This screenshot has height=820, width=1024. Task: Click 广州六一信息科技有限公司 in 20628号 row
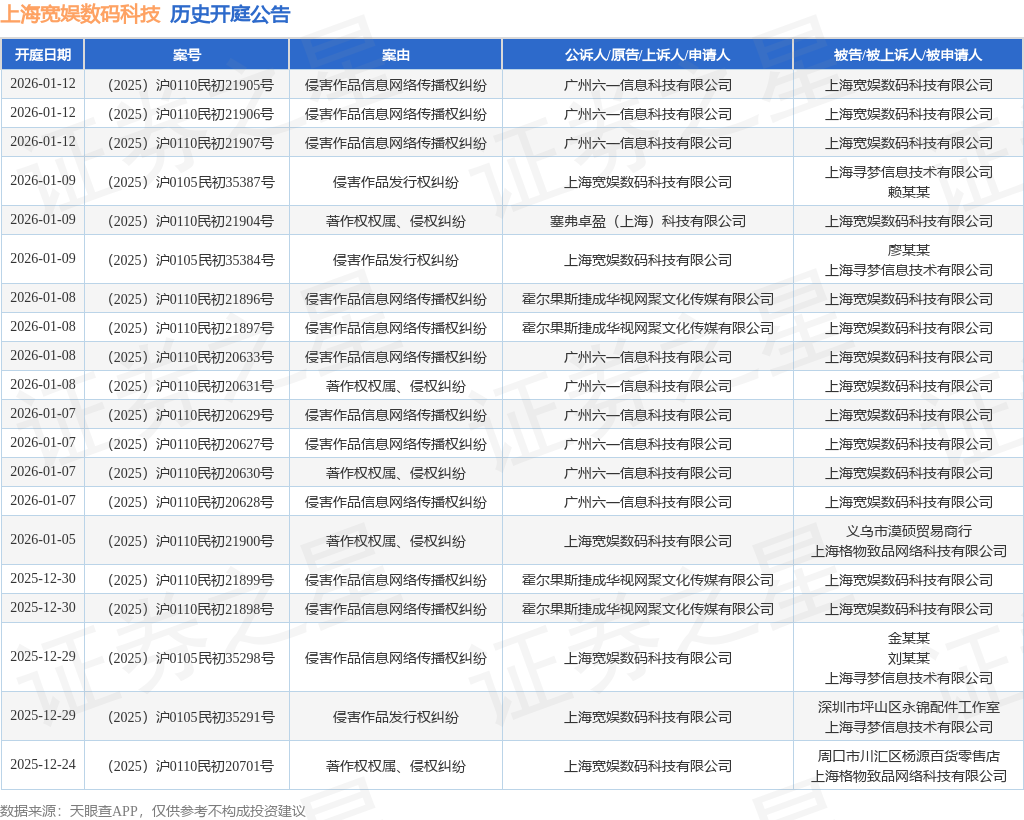(648, 502)
